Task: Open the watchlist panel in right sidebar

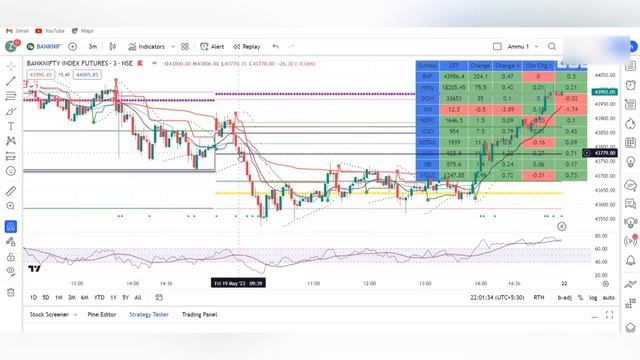Action: (631, 66)
